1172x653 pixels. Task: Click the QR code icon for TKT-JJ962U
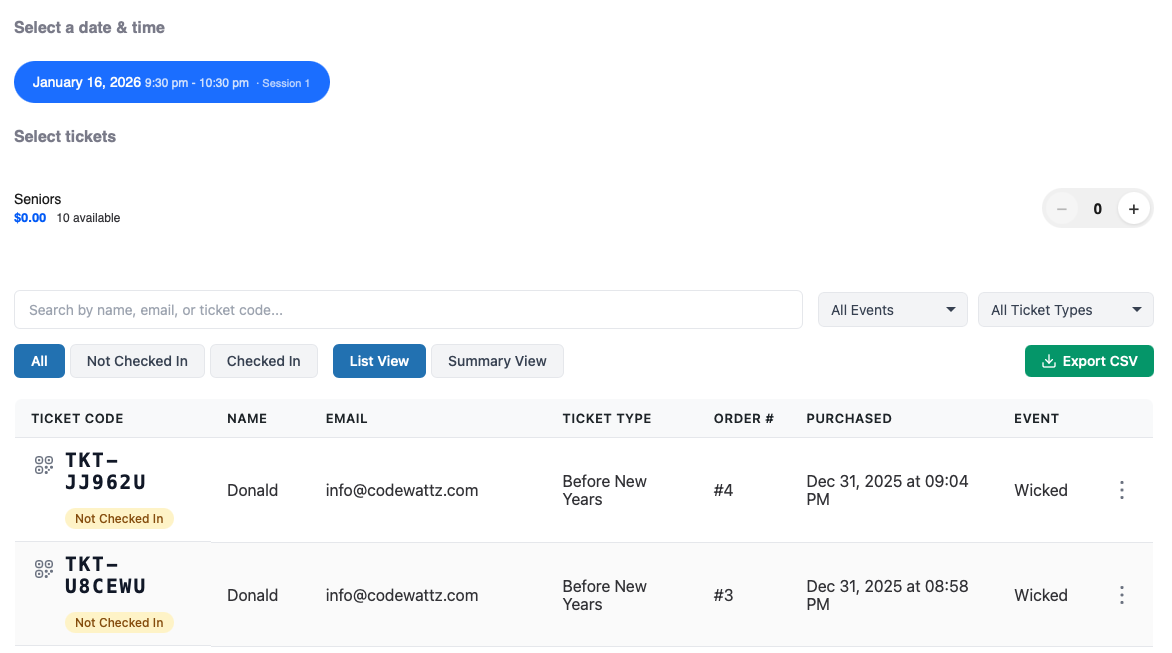tap(43, 464)
